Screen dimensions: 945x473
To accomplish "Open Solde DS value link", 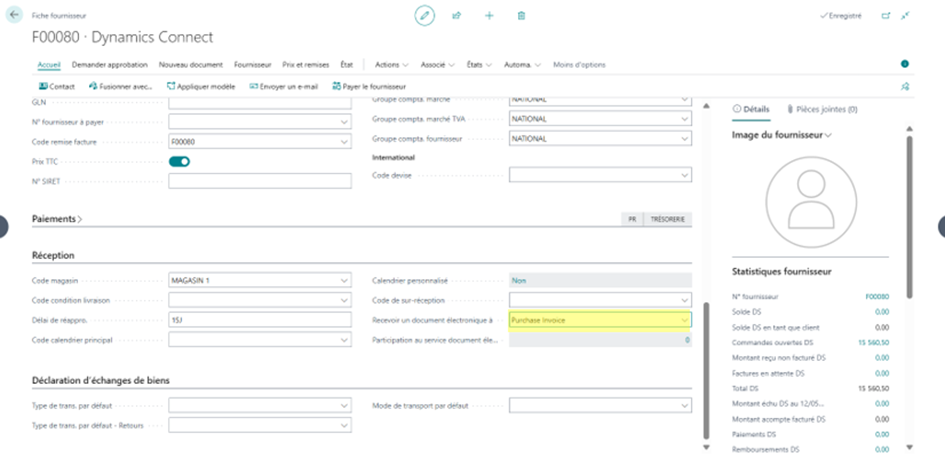I will click(x=882, y=312).
